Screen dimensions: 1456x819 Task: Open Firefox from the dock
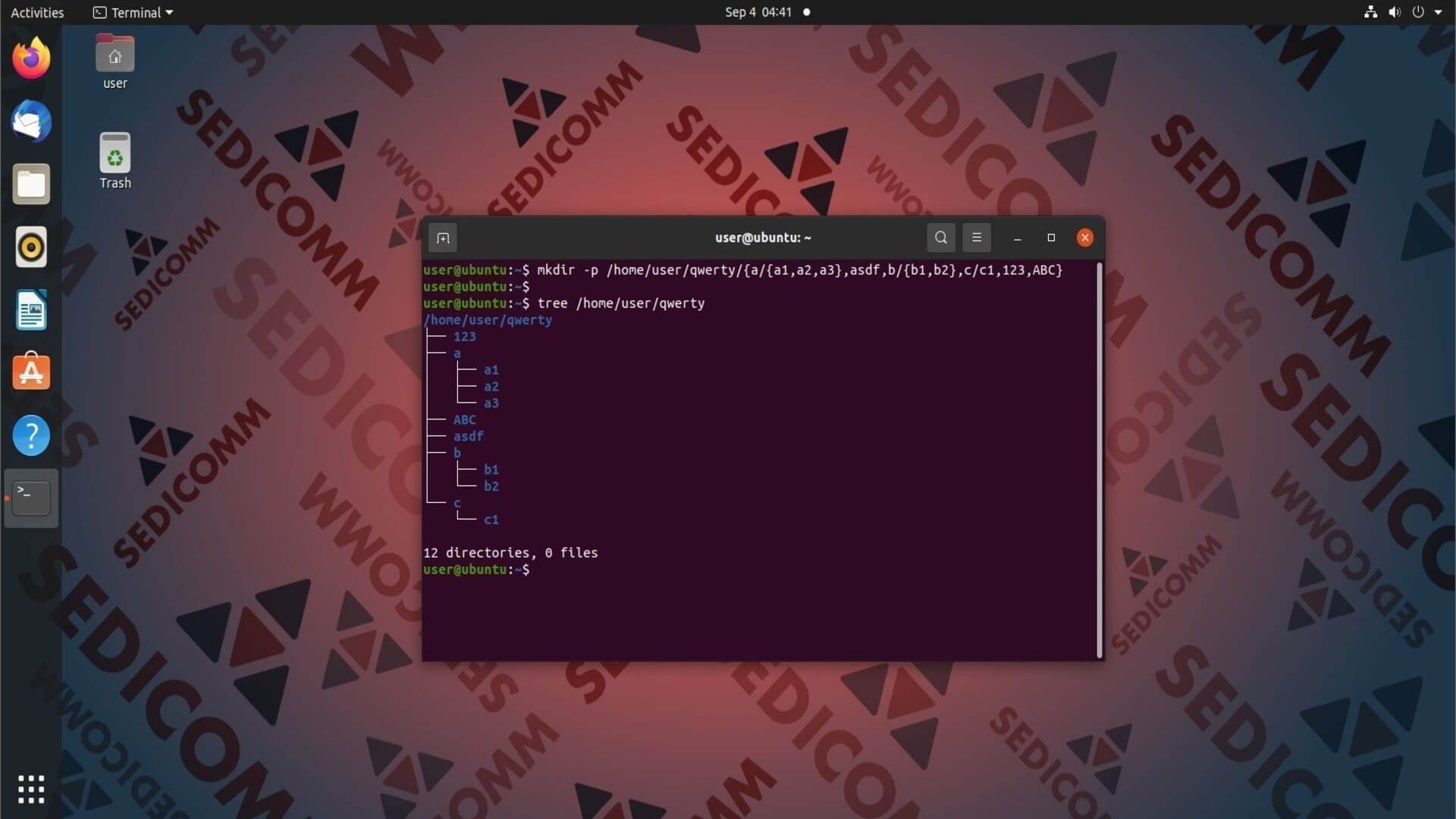pyautogui.click(x=31, y=58)
